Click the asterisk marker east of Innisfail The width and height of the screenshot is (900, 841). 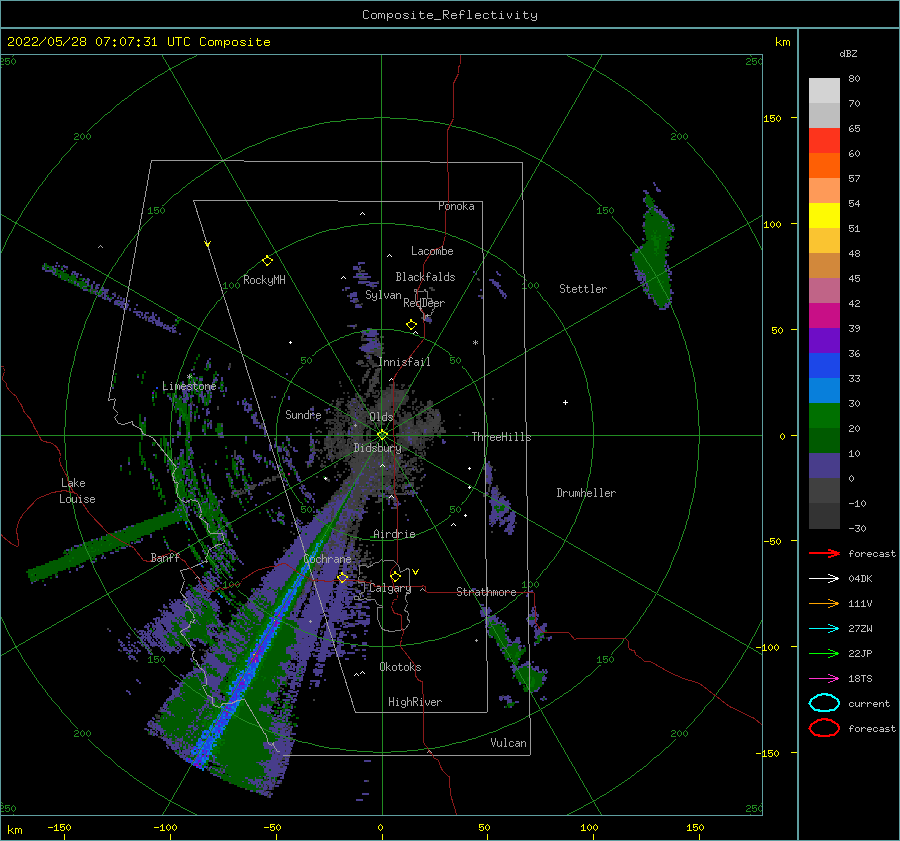475,343
